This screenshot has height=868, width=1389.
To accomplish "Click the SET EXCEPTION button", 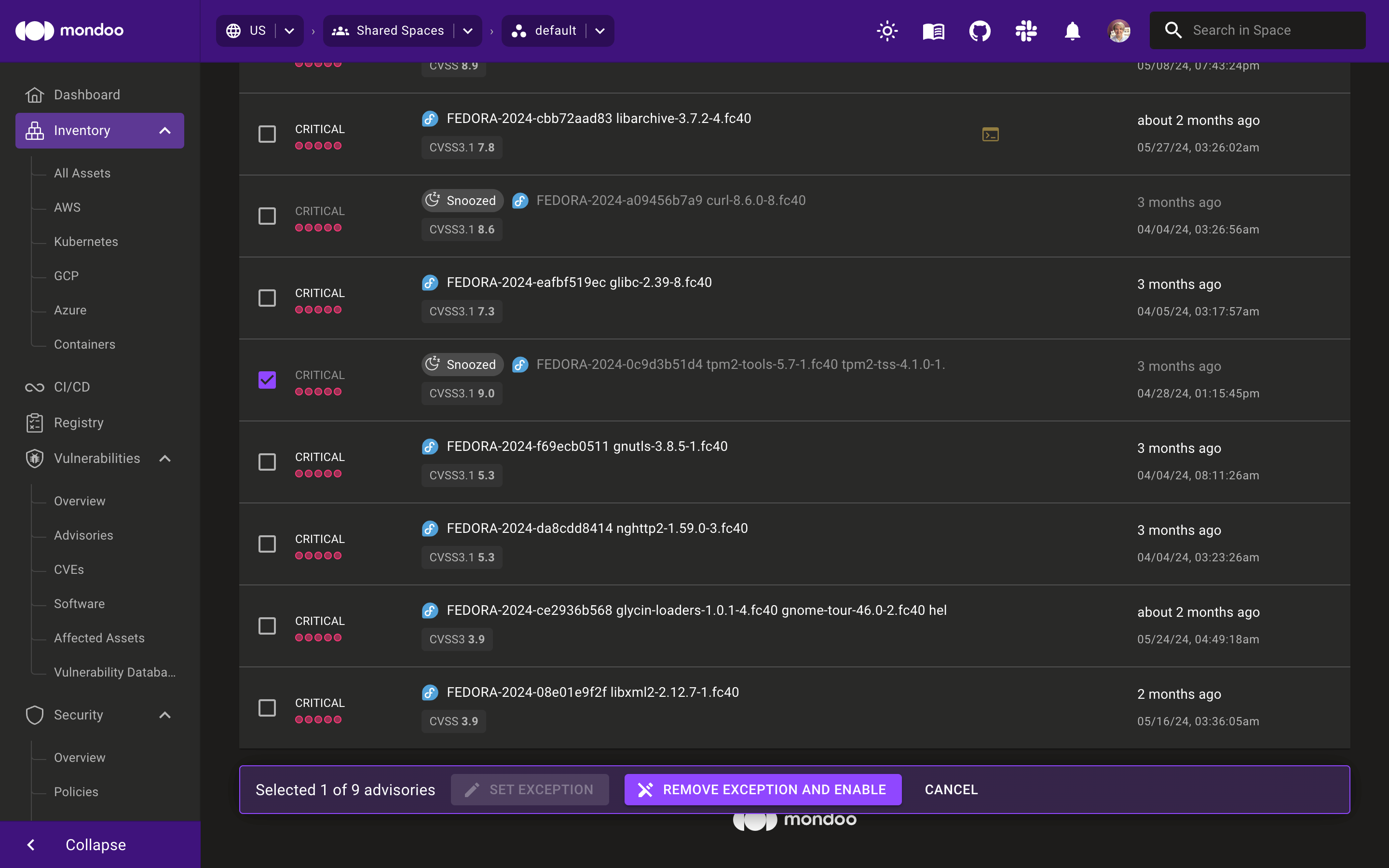I will point(530,789).
